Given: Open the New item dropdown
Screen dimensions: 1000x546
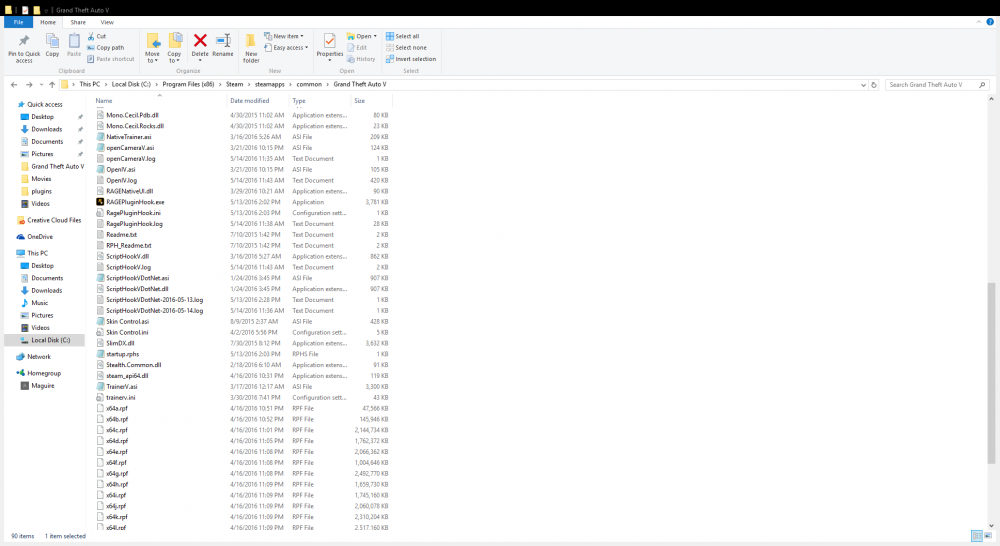Looking at the screenshot, I should (284, 36).
